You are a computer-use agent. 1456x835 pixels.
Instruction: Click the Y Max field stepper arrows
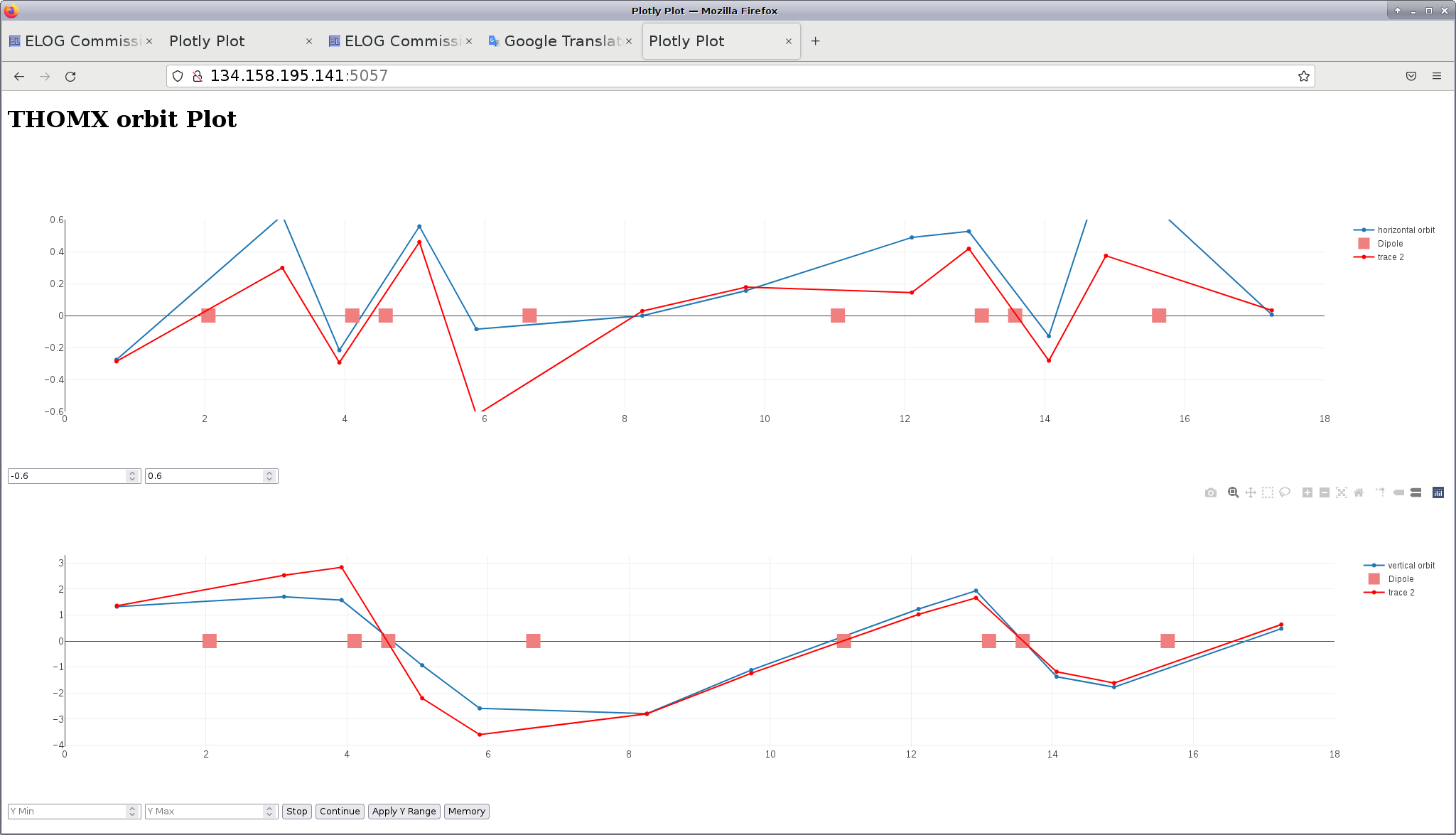[x=269, y=812]
